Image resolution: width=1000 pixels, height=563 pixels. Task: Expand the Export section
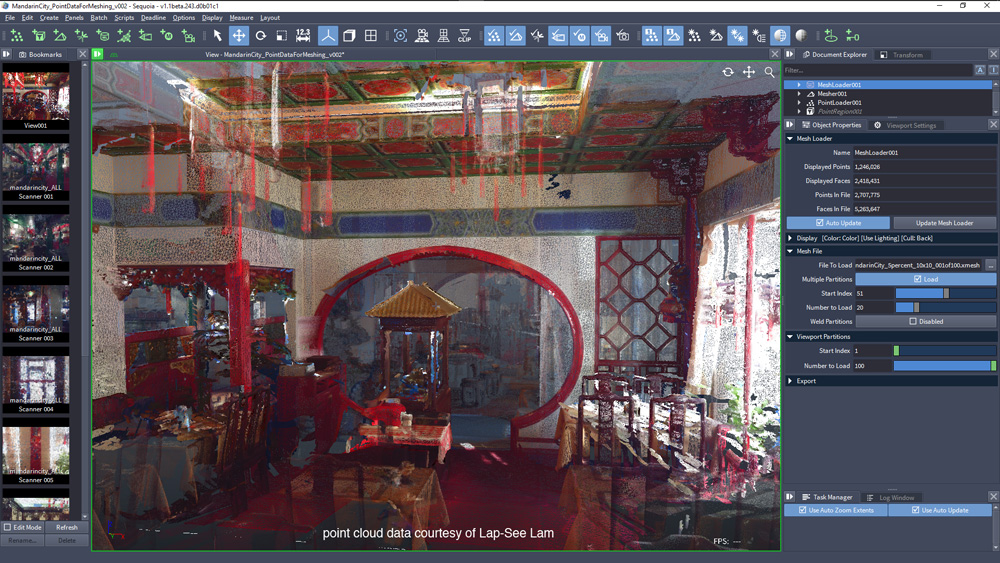[x=790, y=381]
